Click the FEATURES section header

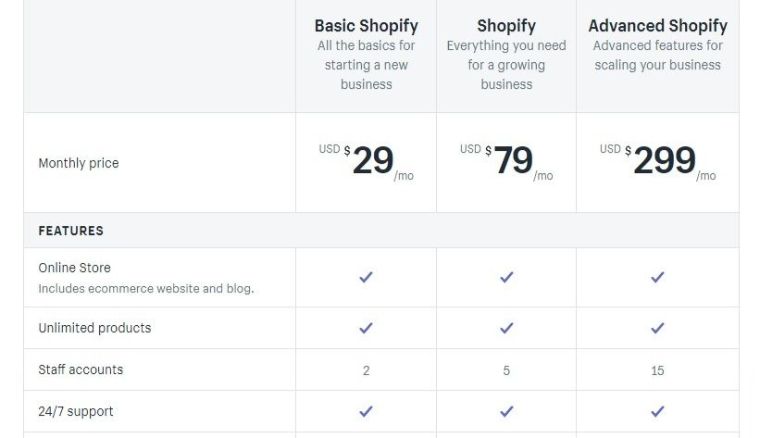click(x=71, y=231)
